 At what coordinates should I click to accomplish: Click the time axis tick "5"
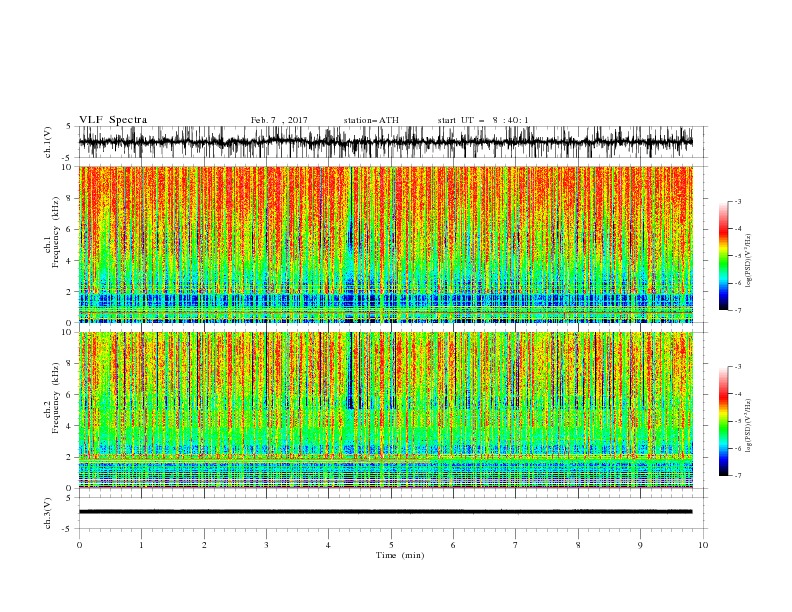[x=391, y=545]
